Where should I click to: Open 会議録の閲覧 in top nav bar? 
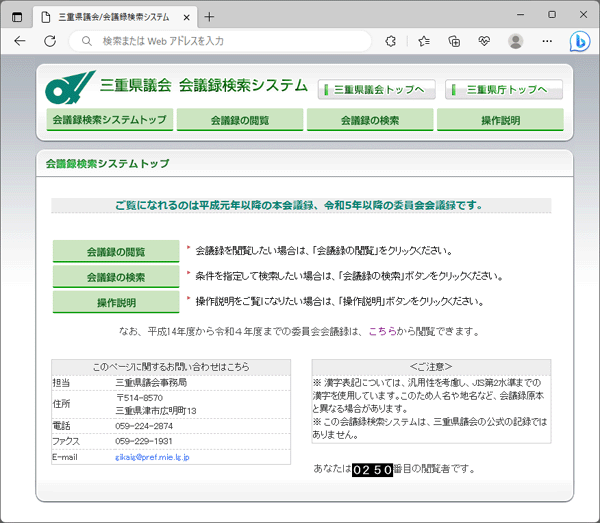click(x=240, y=120)
